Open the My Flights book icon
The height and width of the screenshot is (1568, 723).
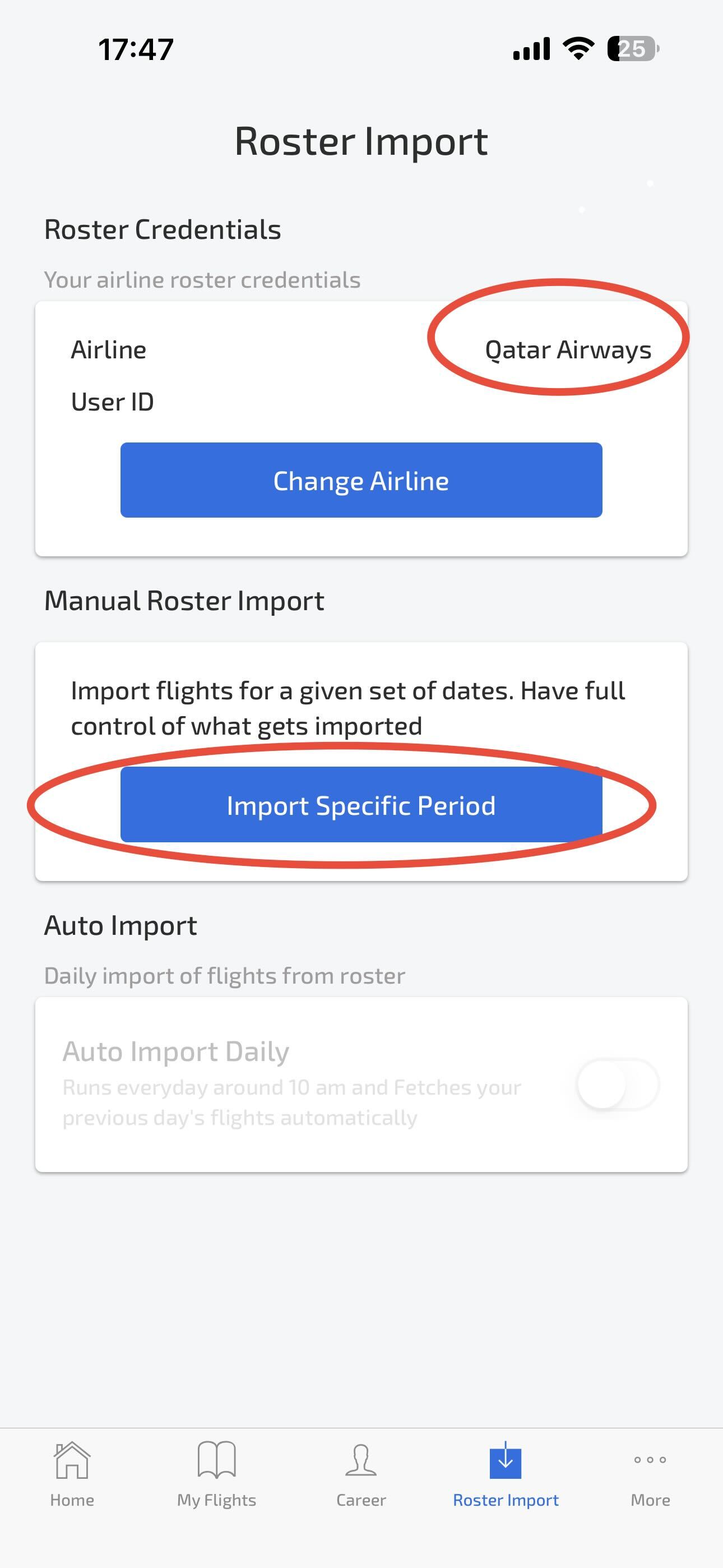(x=216, y=1460)
